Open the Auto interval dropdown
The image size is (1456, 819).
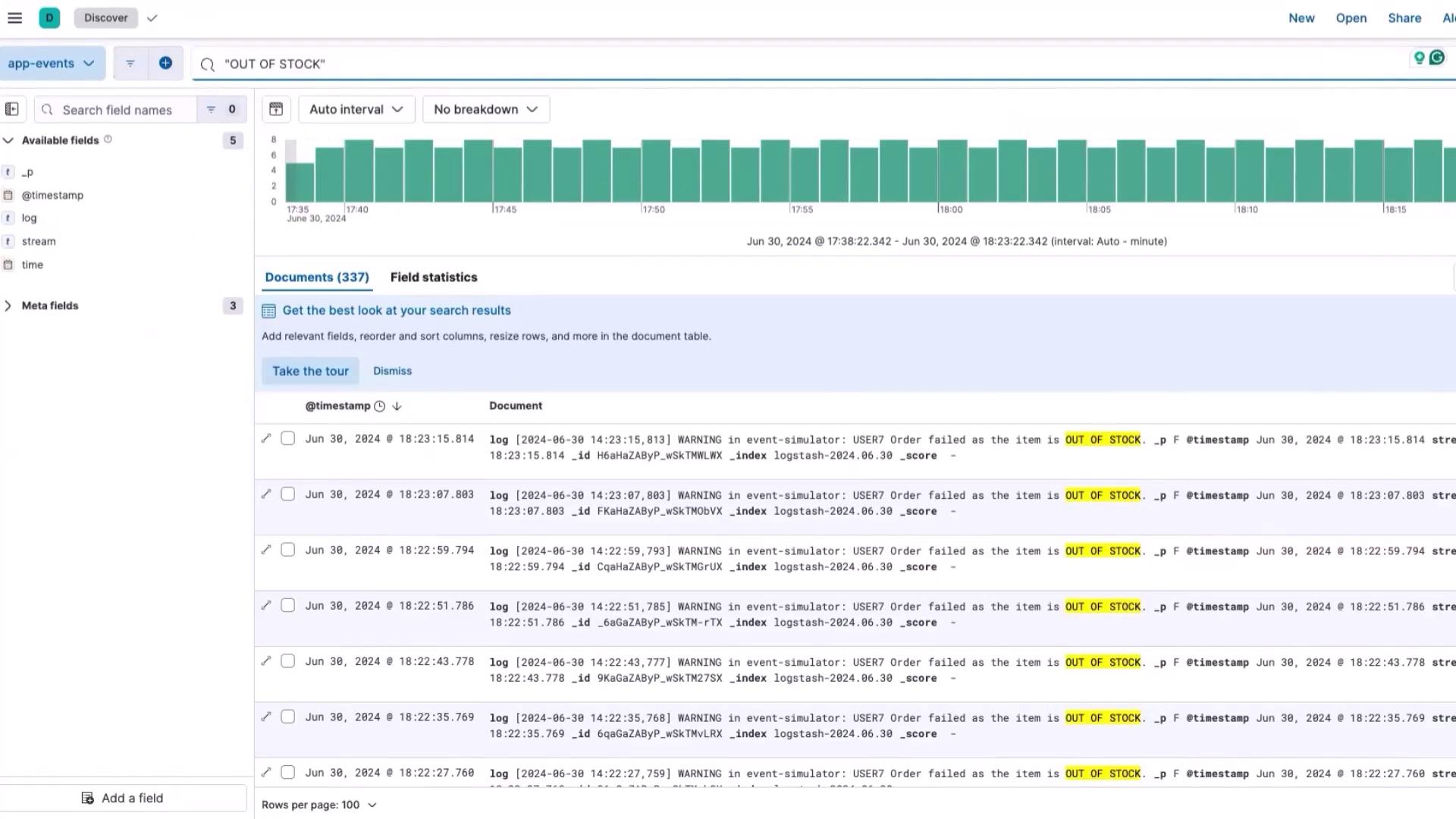coord(356,109)
